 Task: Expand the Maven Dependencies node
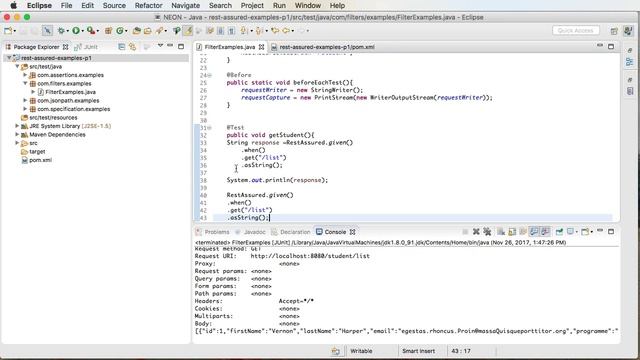[17, 134]
